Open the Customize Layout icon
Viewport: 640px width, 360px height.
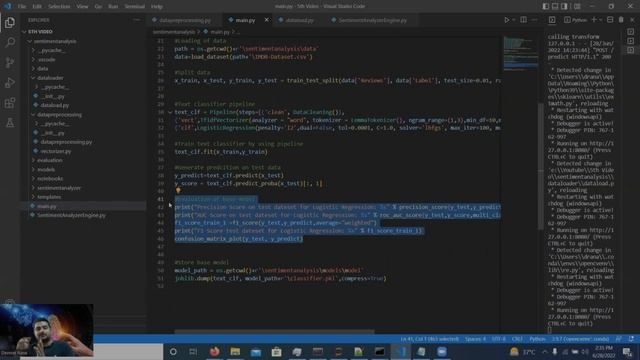pos(577,6)
